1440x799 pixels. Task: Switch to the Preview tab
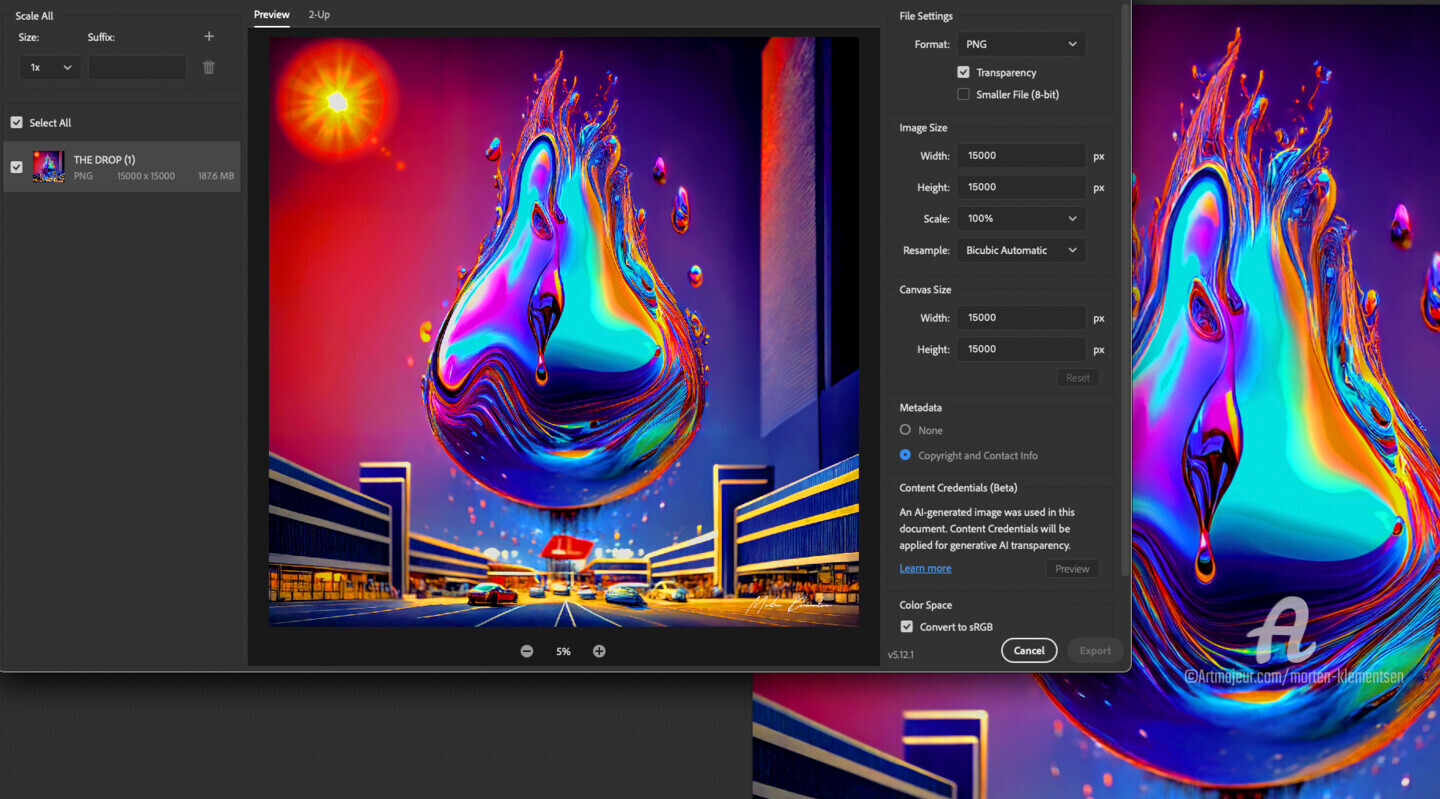pos(271,14)
